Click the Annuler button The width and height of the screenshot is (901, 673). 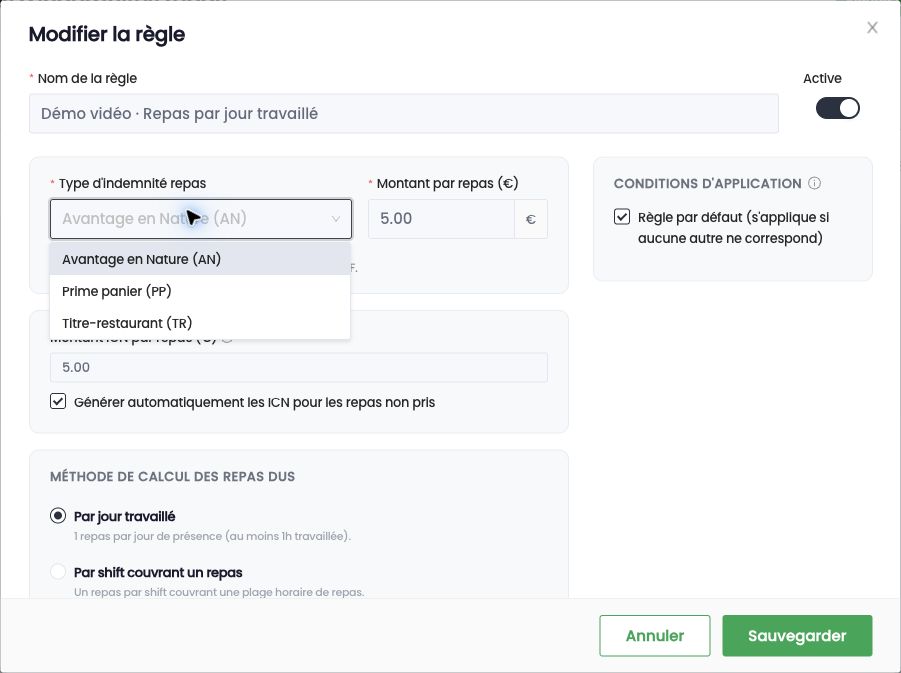654,636
